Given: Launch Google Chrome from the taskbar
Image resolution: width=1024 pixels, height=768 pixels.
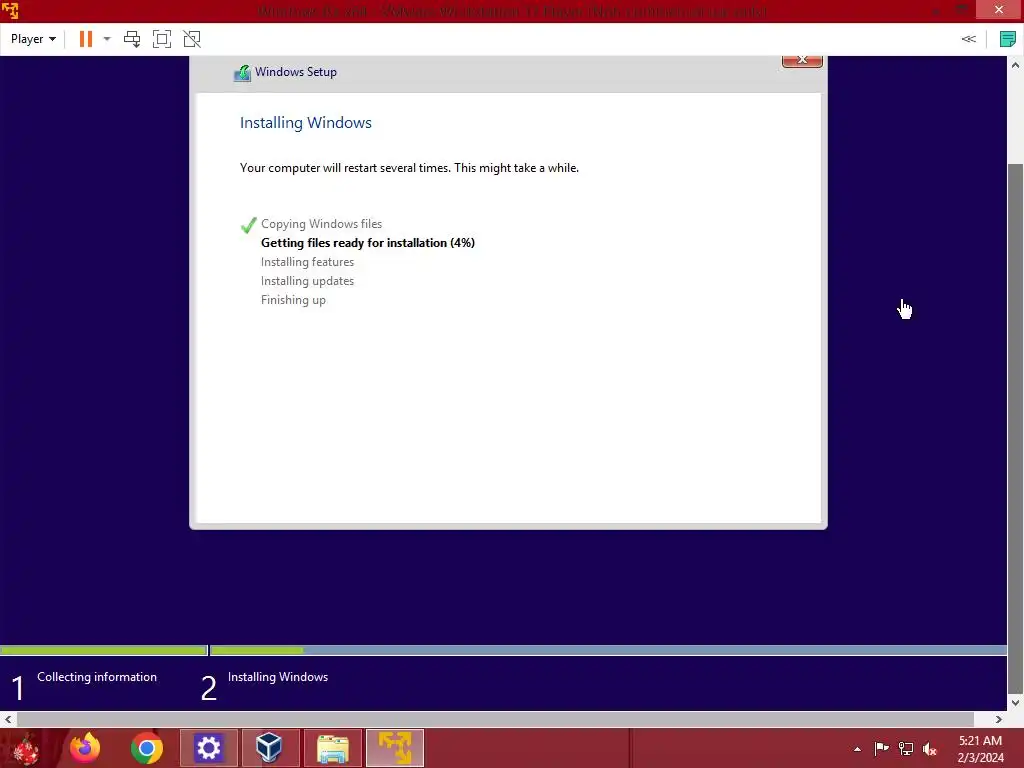Looking at the screenshot, I should tap(146, 748).
